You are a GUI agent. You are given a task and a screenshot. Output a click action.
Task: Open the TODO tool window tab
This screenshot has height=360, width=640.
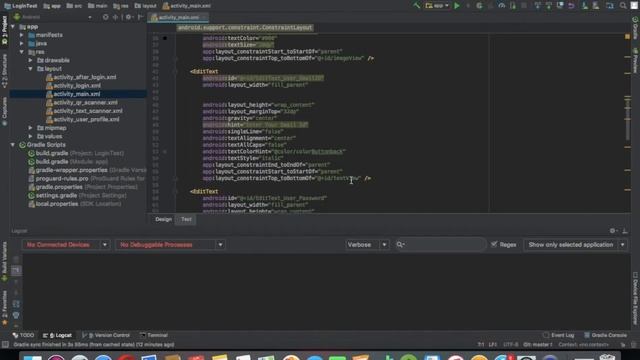(24, 336)
